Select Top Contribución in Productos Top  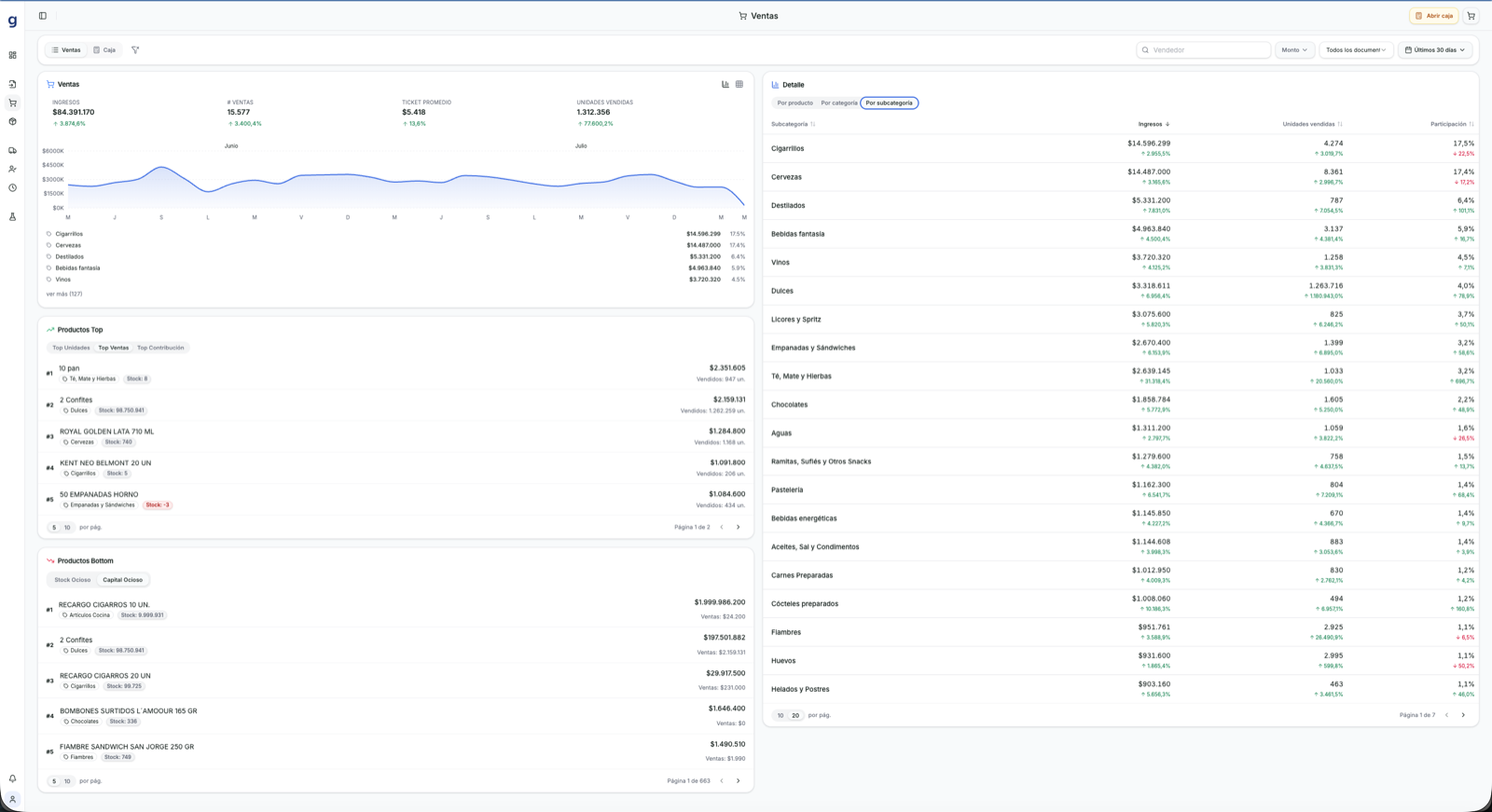[160, 348]
